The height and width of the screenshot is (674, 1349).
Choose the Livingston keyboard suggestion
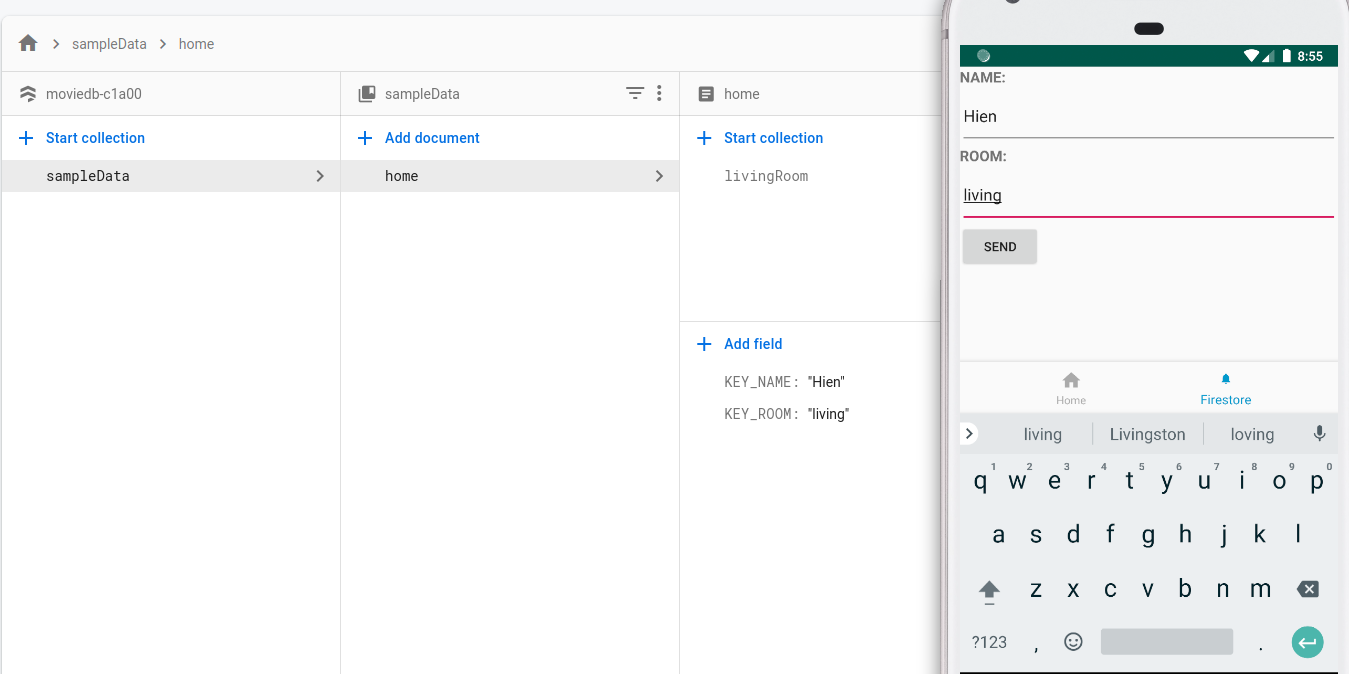pyautogui.click(x=1147, y=434)
